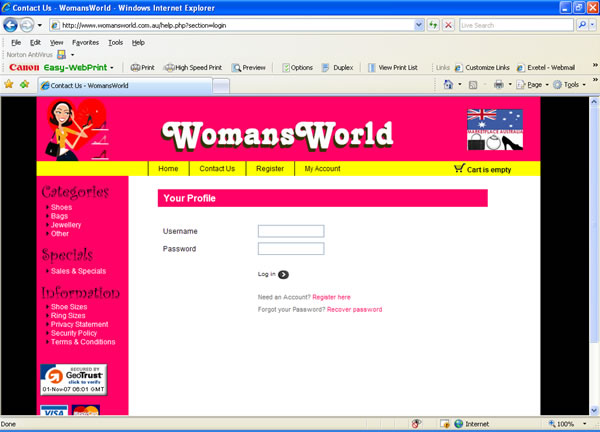Click the High Speed Print button
This screenshot has width=600, height=432.
pyautogui.click(x=192, y=67)
